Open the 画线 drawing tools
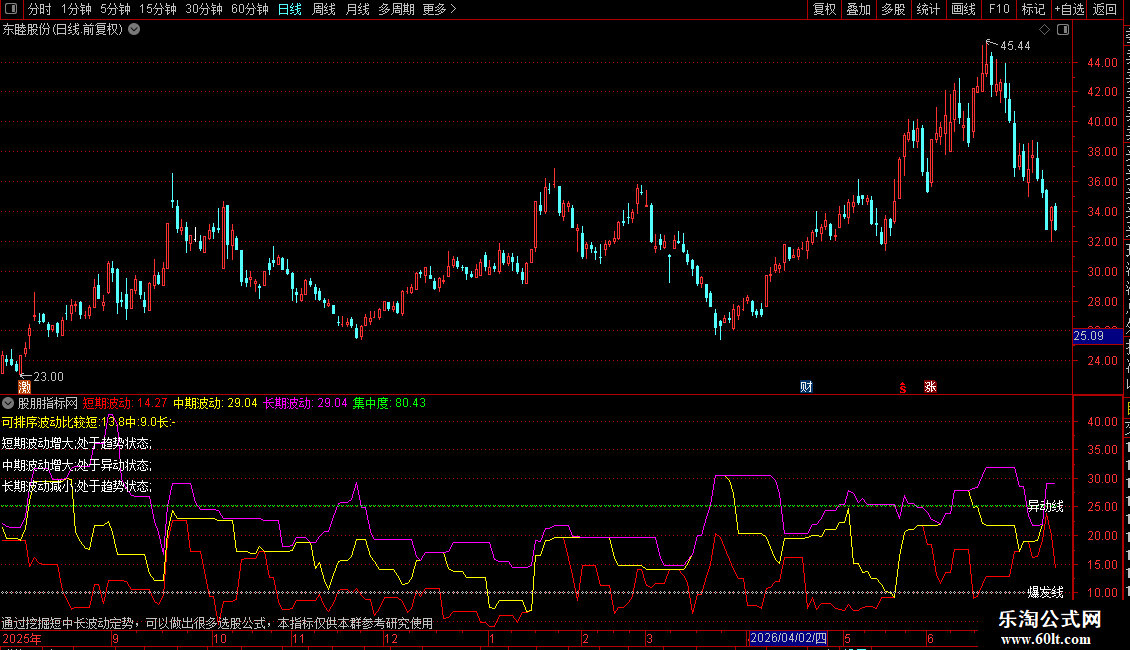The height and width of the screenshot is (650, 1130). [x=964, y=9]
